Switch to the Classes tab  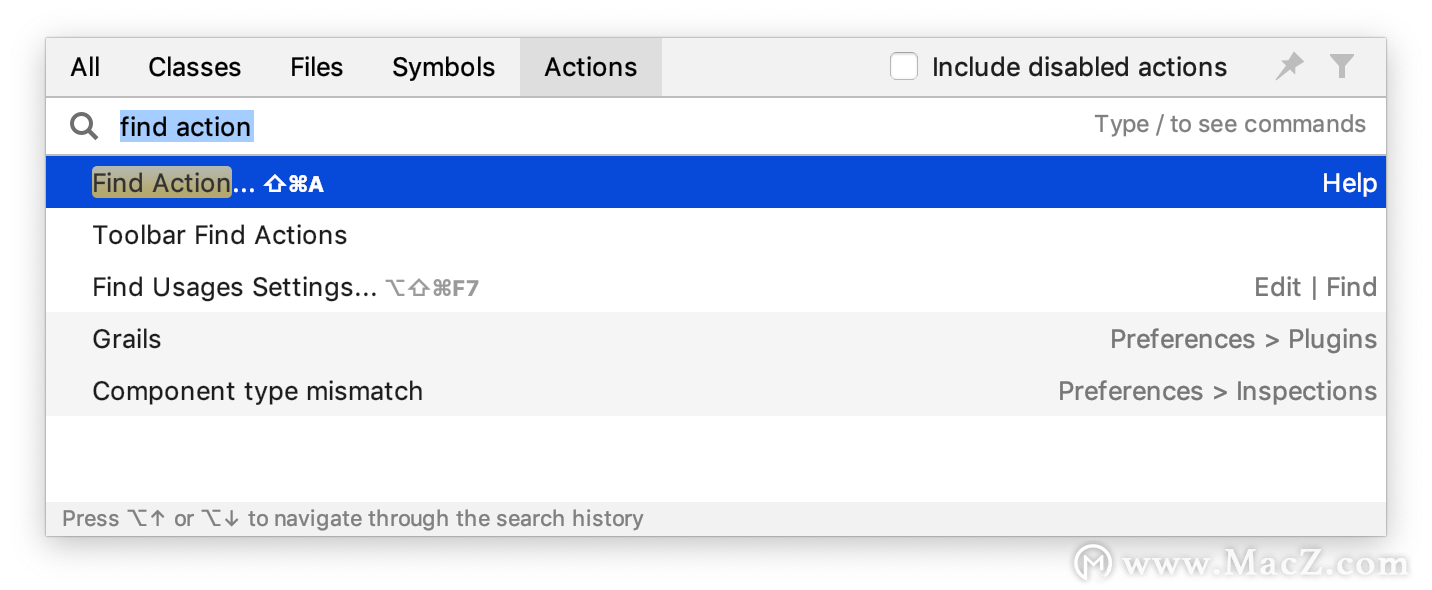(x=194, y=67)
